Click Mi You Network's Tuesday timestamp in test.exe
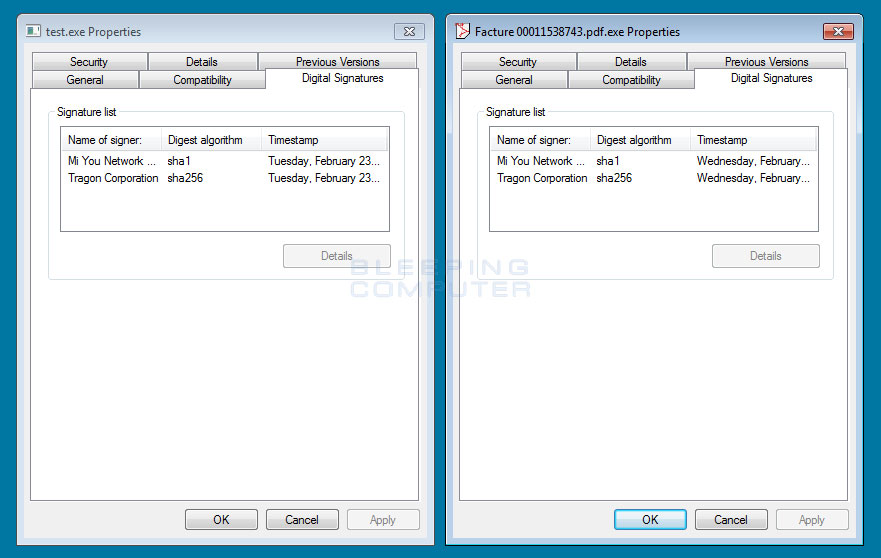 [324, 161]
